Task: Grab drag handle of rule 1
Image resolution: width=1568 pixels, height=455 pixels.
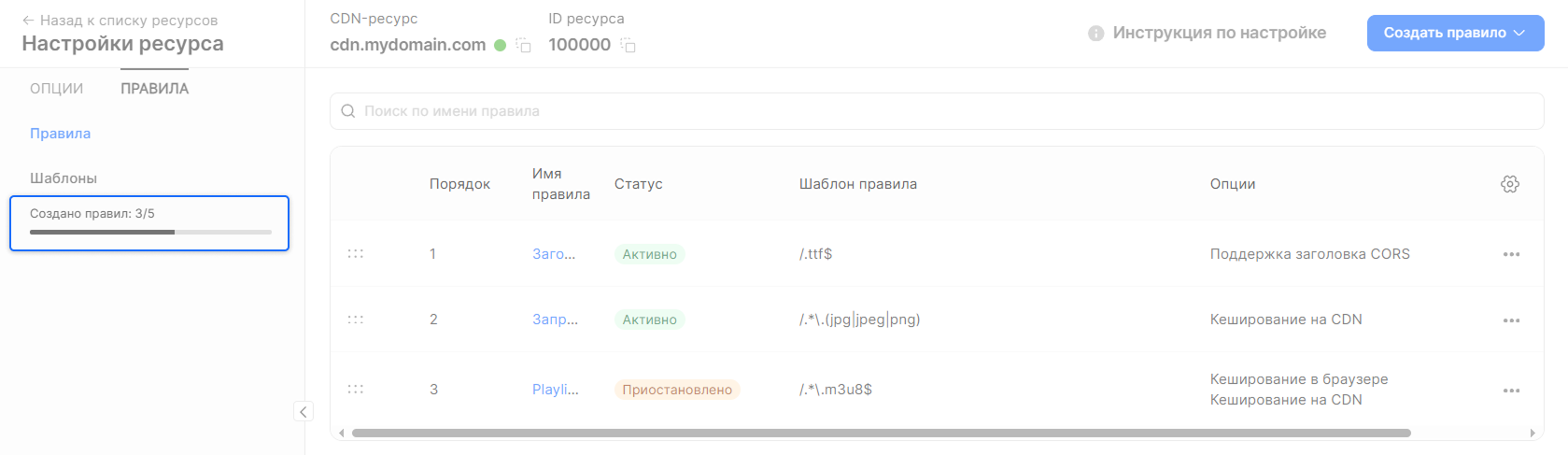Action: [x=356, y=254]
